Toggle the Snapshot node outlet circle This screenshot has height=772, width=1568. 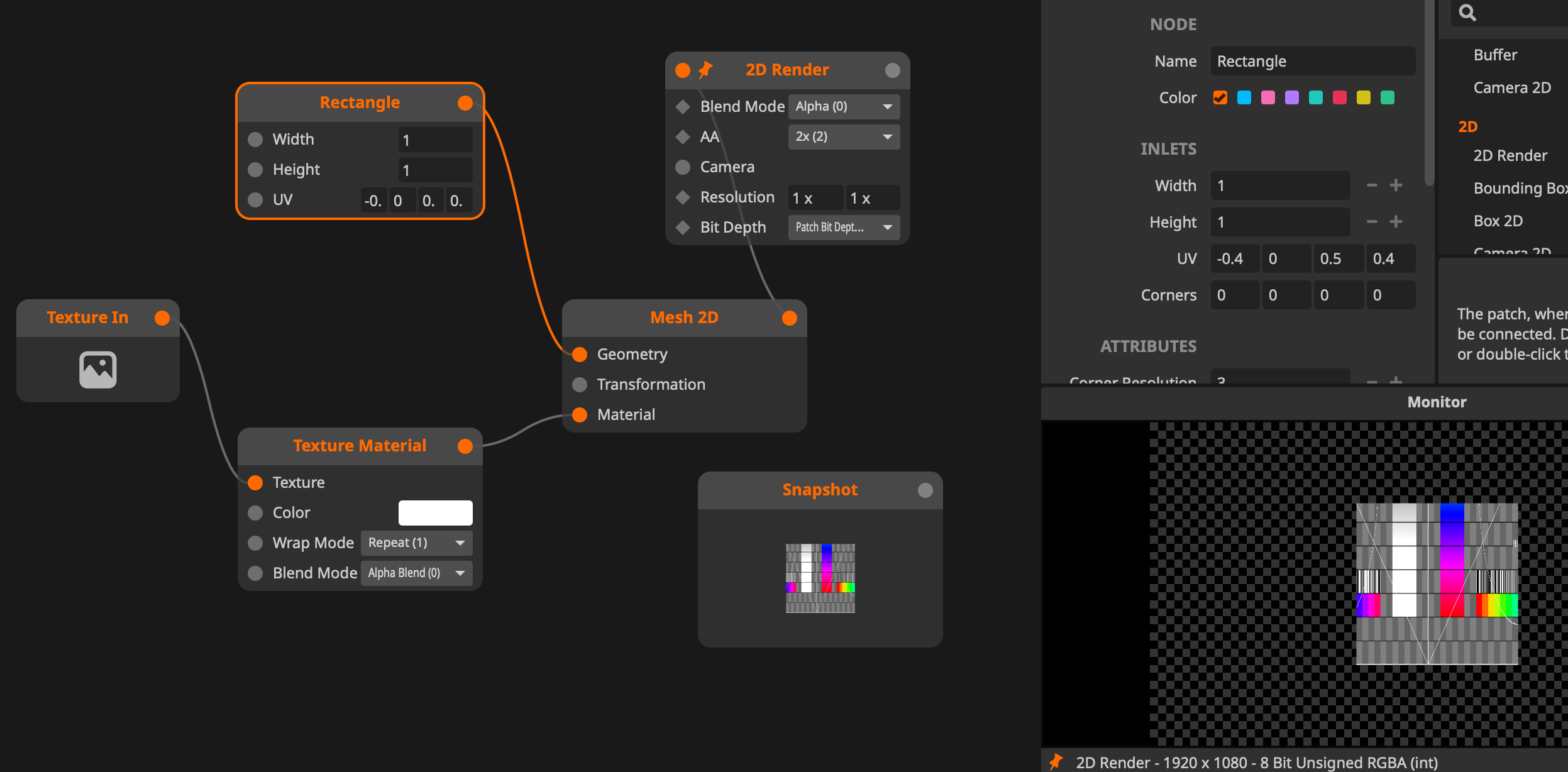pos(925,490)
